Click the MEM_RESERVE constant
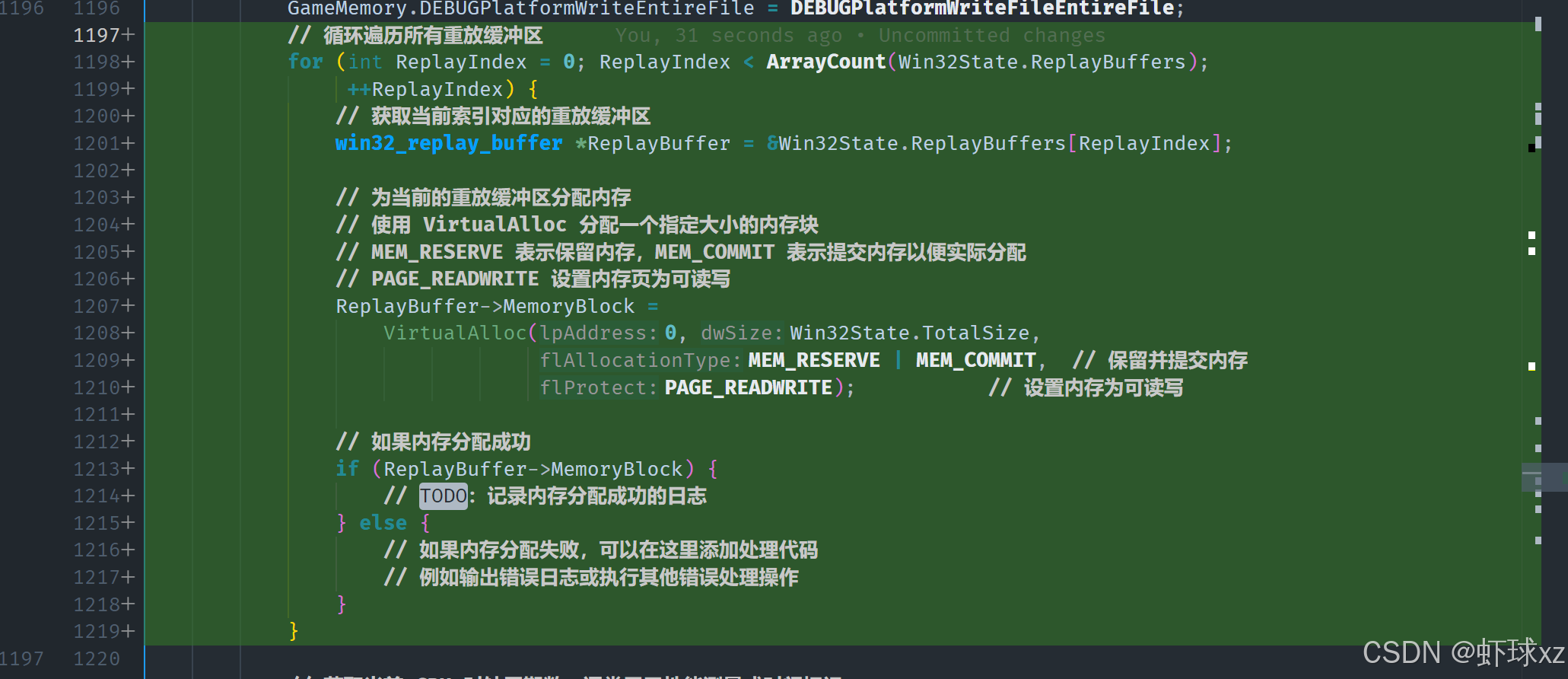This screenshot has width=1568, height=679. tap(814, 361)
